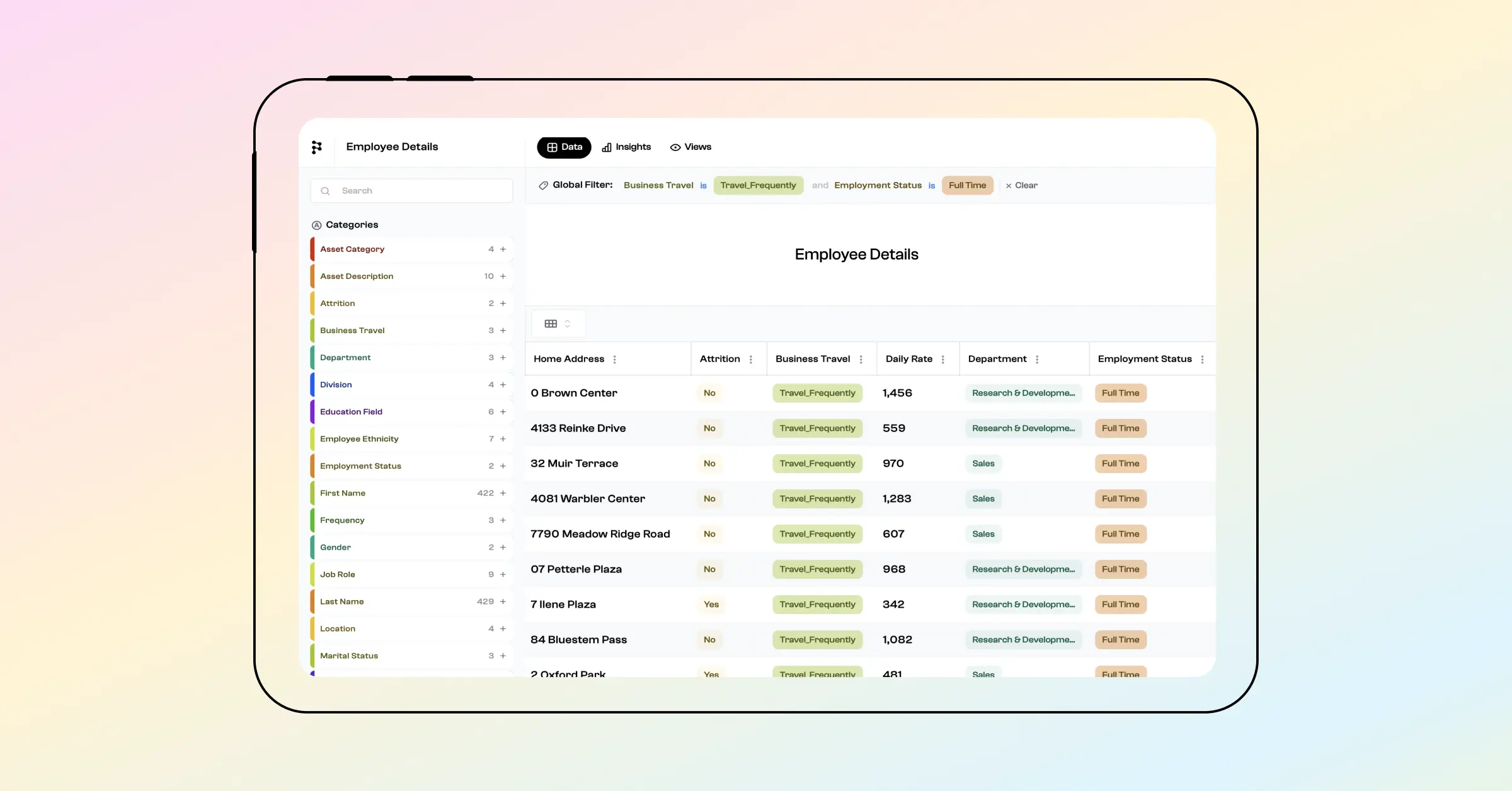Open Employment Status column options menu

tap(1202, 359)
